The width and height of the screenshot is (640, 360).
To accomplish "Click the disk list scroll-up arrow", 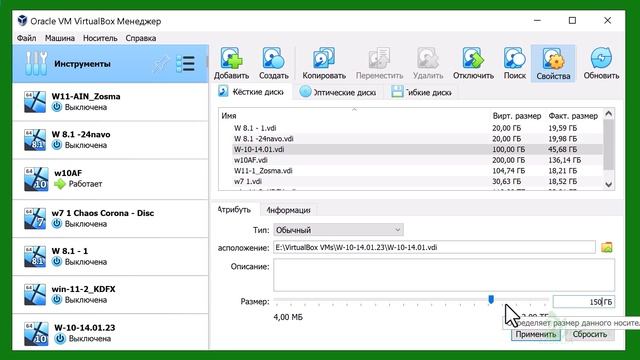I will tap(609, 114).
